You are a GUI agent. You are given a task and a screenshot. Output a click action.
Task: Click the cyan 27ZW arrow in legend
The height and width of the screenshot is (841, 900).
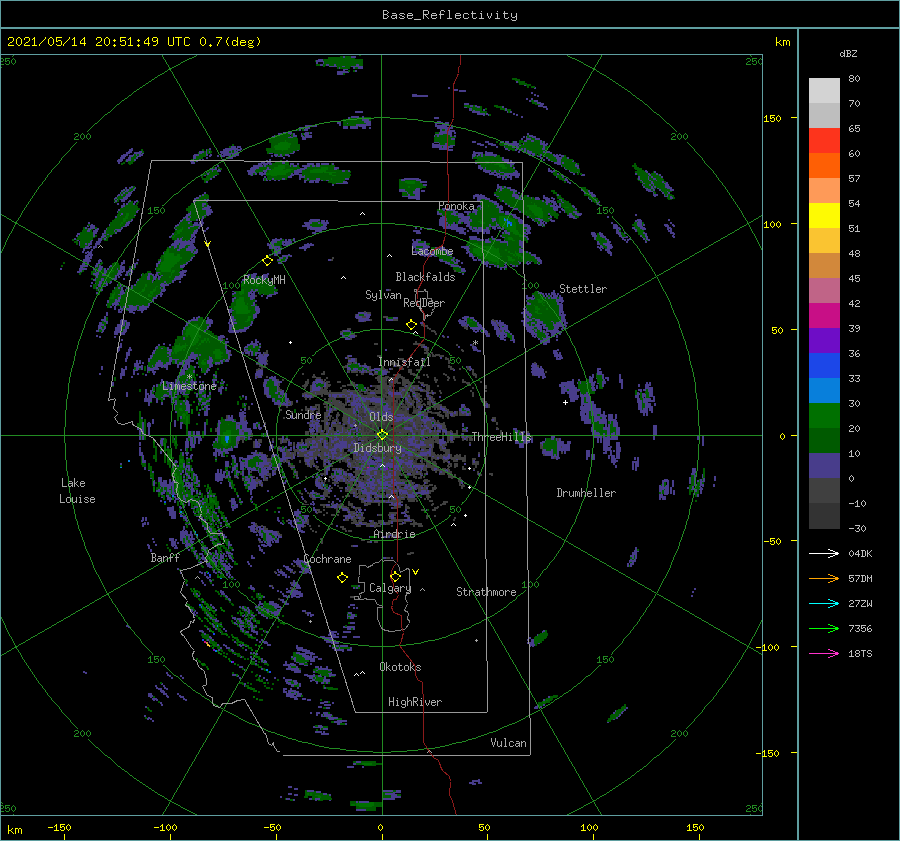[x=824, y=603]
